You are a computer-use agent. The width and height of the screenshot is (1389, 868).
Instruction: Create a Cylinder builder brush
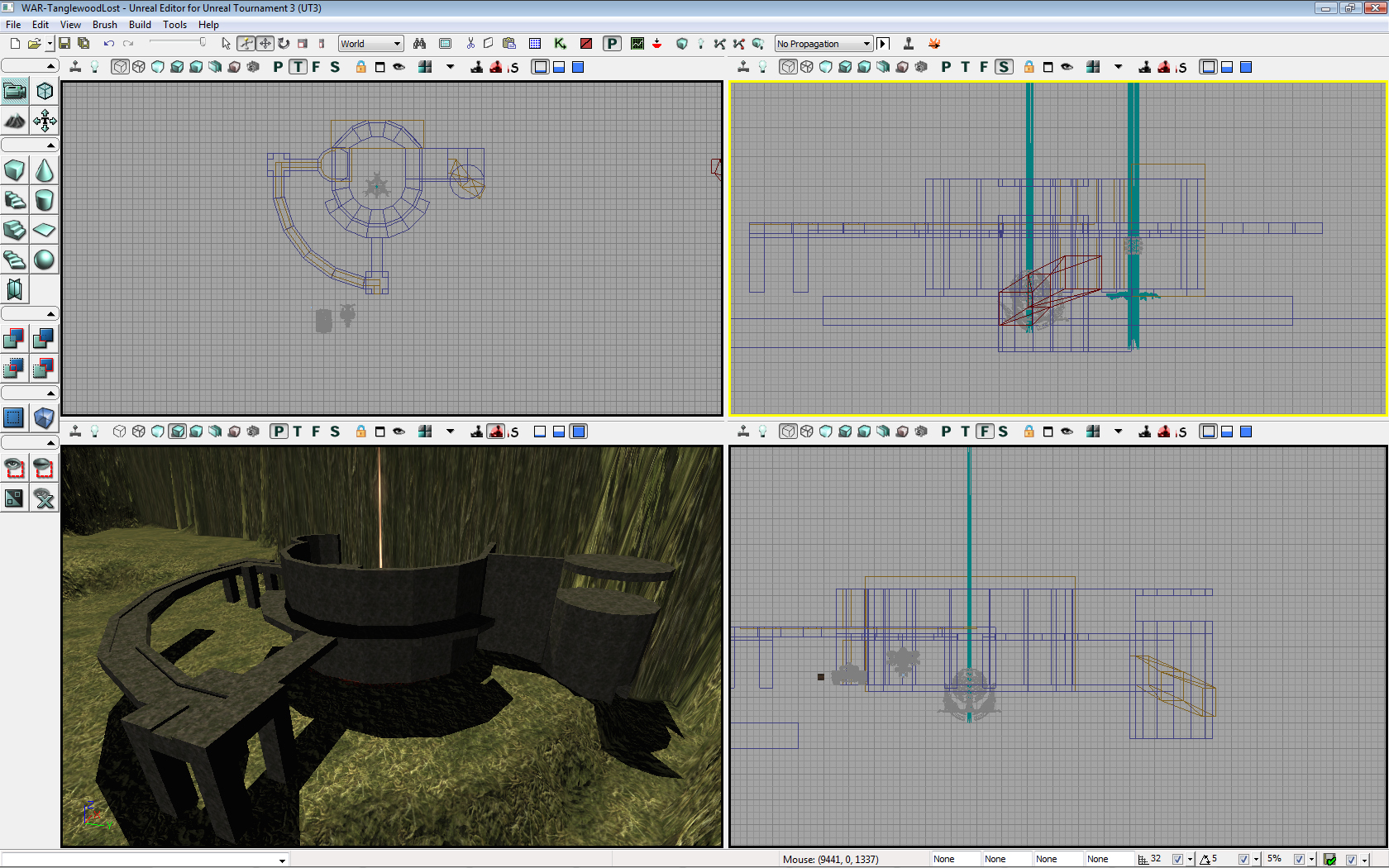click(x=45, y=200)
